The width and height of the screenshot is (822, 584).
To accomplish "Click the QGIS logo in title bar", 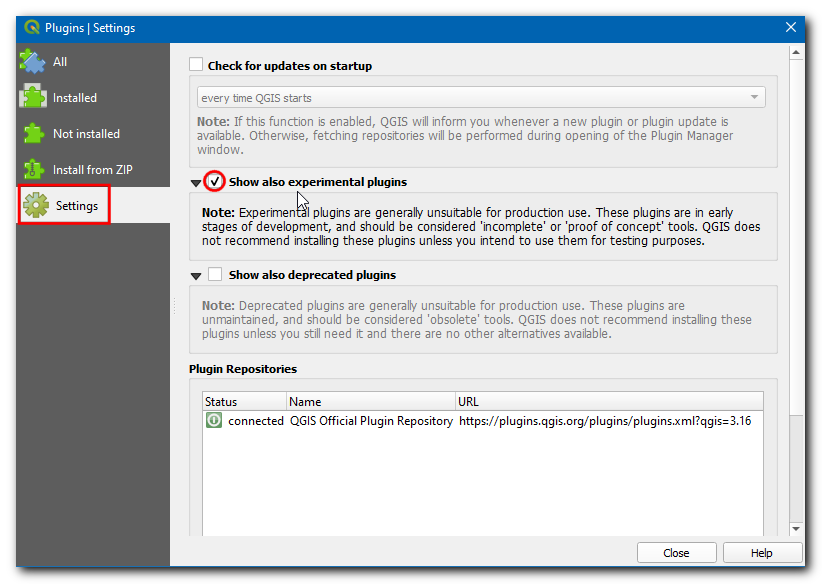I will (30, 28).
